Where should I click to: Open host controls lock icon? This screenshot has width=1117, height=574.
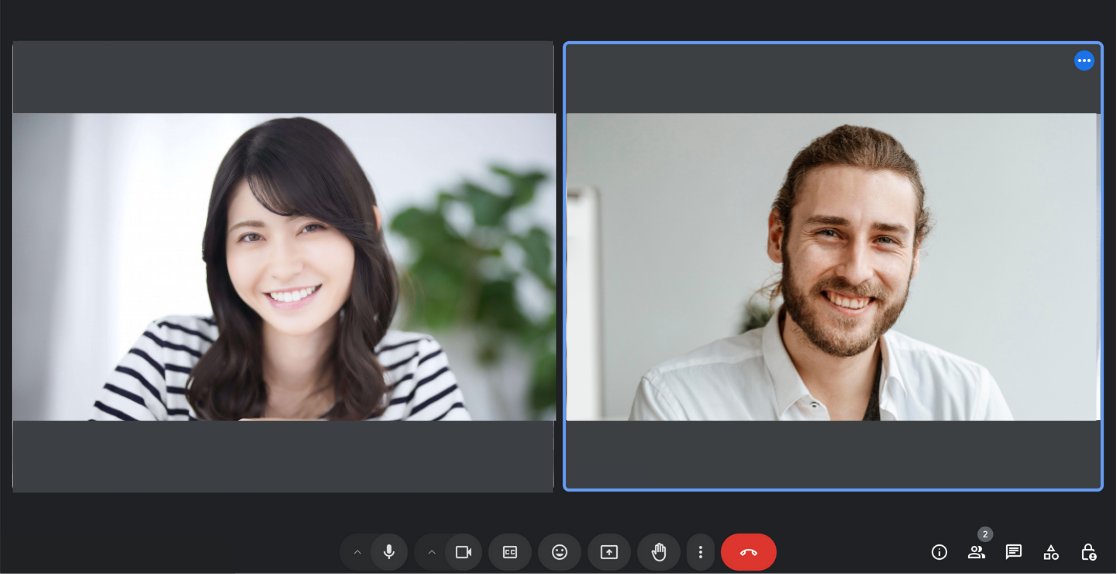[1089, 552]
